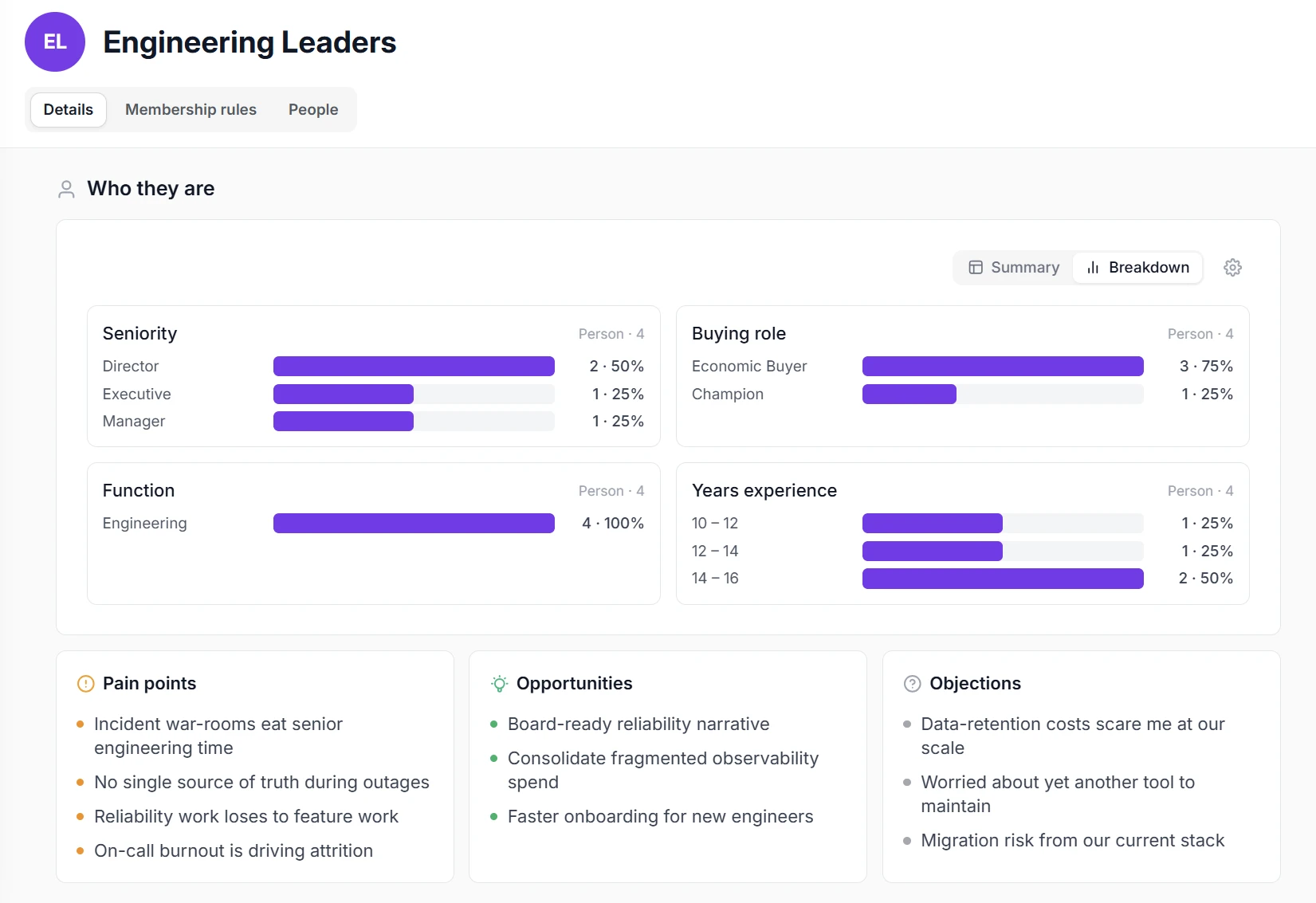The height and width of the screenshot is (903, 1316).
Task: Switch to Breakdown view
Action: click(1137, 268)
